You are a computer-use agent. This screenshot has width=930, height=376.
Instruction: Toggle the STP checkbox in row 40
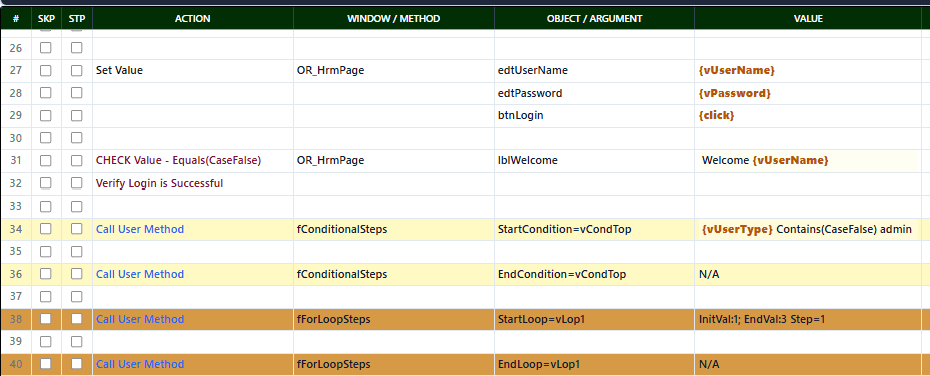pos(77,364)
